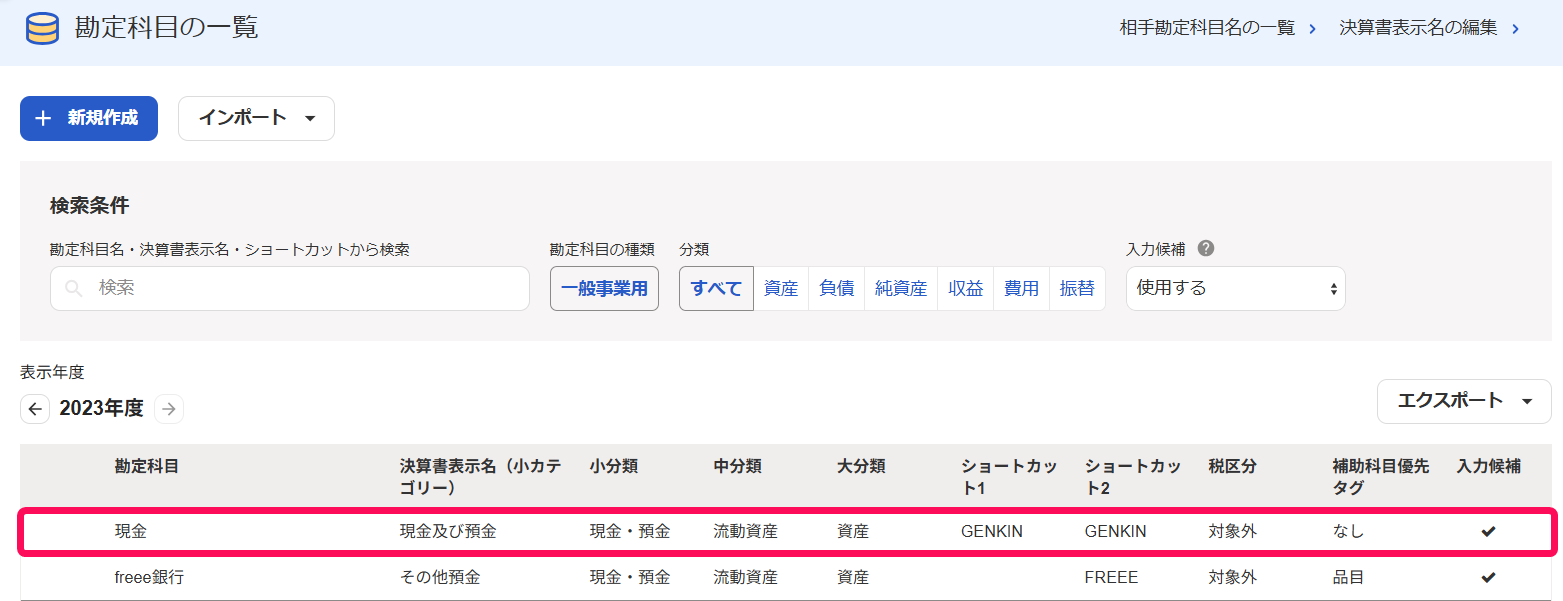This screenshot has height=601, width=1563.
Task: Click the 品目 tag cell
Action: 1348,577
